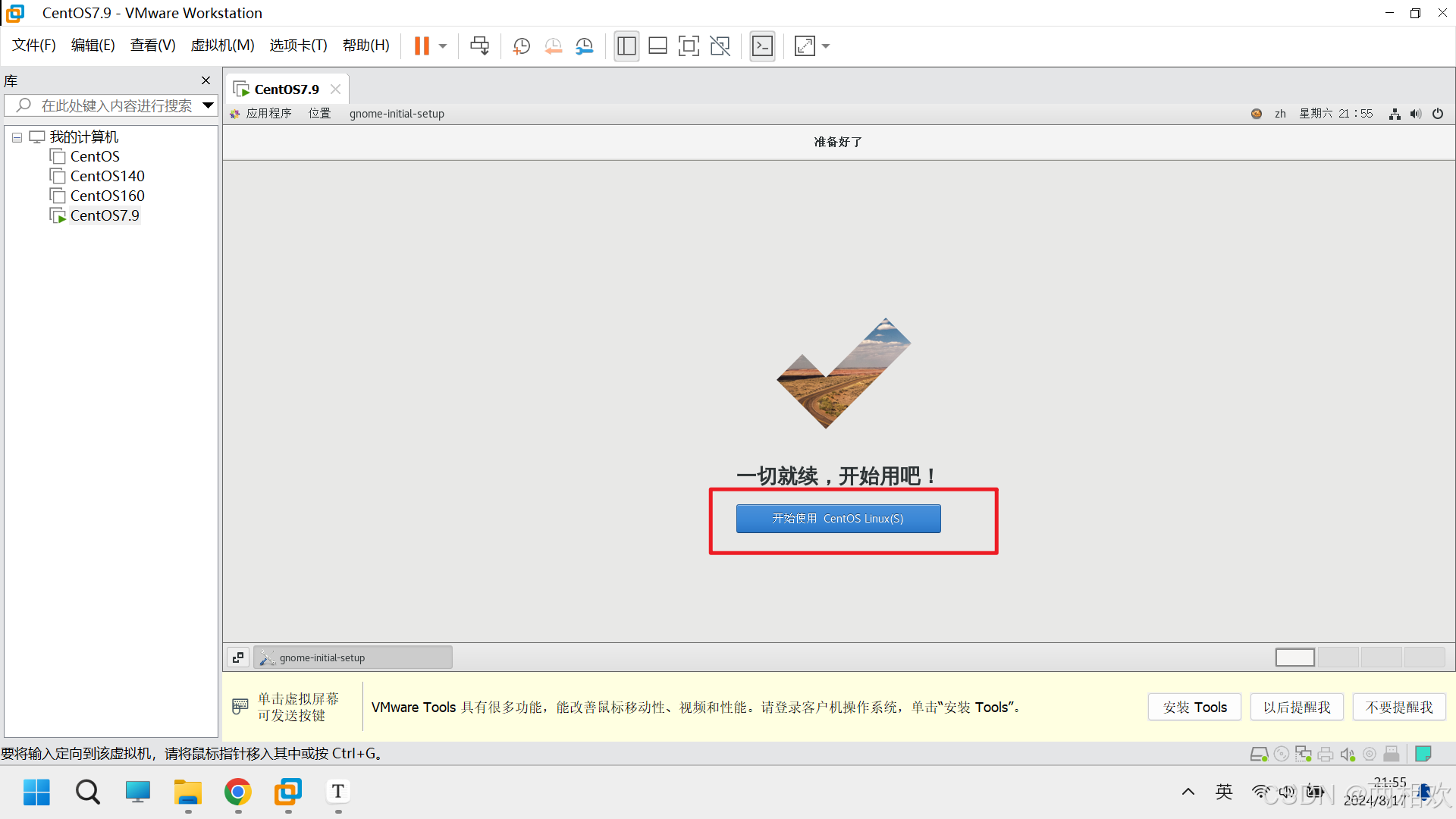Image resolution: width=1456 pixels, height=819 pixels.
Task: Open the snapshot manager icon
Action: tap(585, 46)
